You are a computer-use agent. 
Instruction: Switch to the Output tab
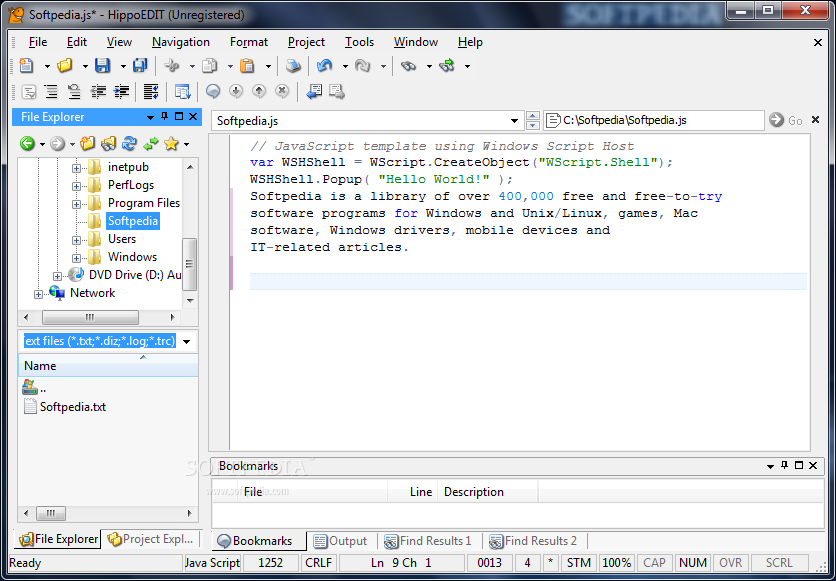(341, 540)
